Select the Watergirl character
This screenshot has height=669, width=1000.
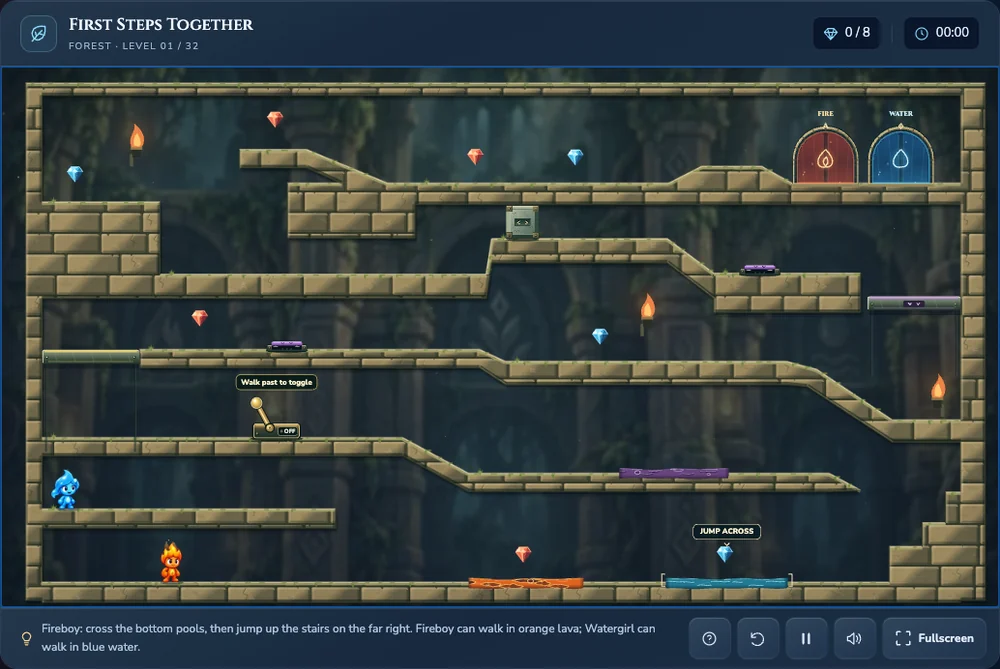[x=65, y=490]
